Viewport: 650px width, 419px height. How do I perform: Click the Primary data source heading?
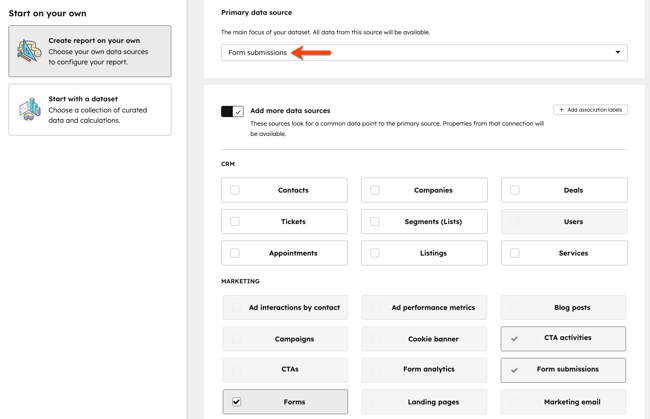point(257,12)
